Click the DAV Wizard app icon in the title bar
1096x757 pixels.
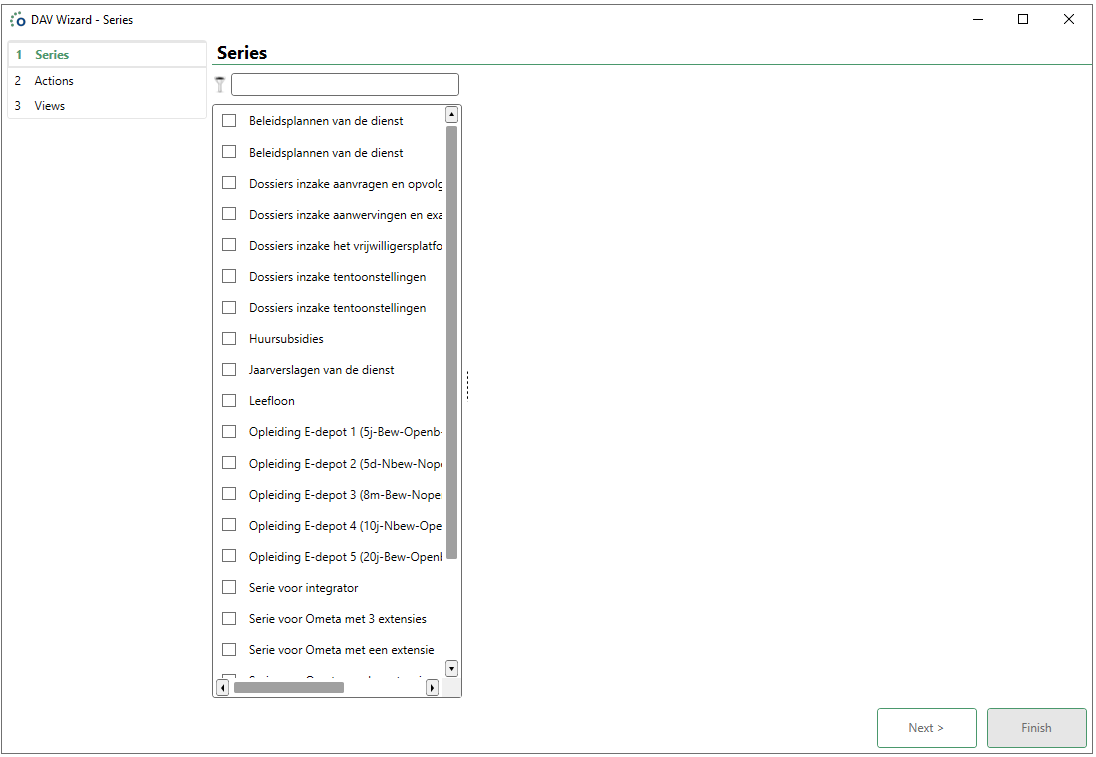[18, 19]
